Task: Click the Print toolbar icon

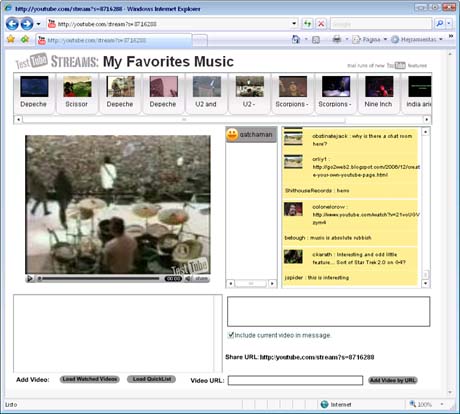Action: click(337, 39)
